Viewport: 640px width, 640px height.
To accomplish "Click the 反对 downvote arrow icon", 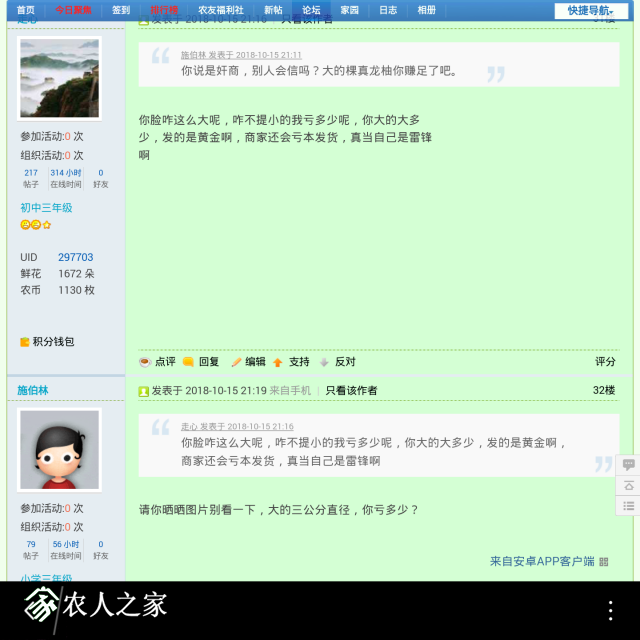I will 324,362.
